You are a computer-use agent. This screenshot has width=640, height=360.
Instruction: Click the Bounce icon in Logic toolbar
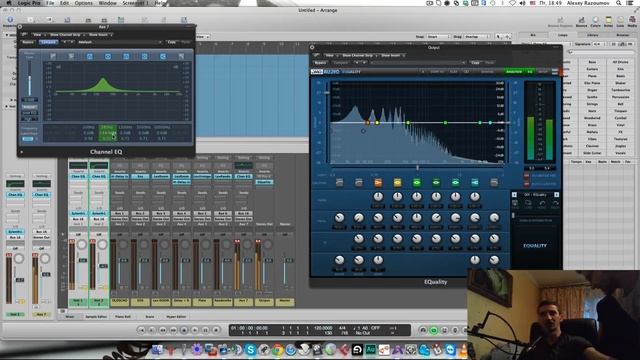[581, 21]
